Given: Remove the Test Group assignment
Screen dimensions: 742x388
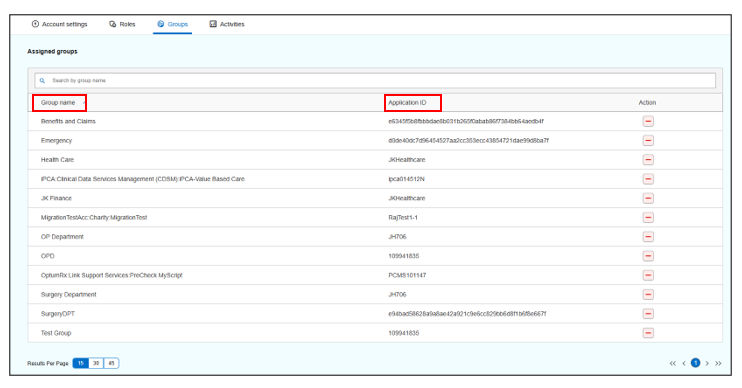Looking at the screenshot, I should pos(648,333).
